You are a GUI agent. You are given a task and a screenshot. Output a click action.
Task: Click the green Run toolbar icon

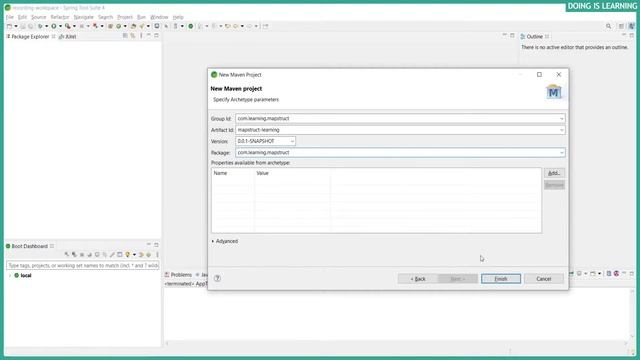click(x=53, y=26)
